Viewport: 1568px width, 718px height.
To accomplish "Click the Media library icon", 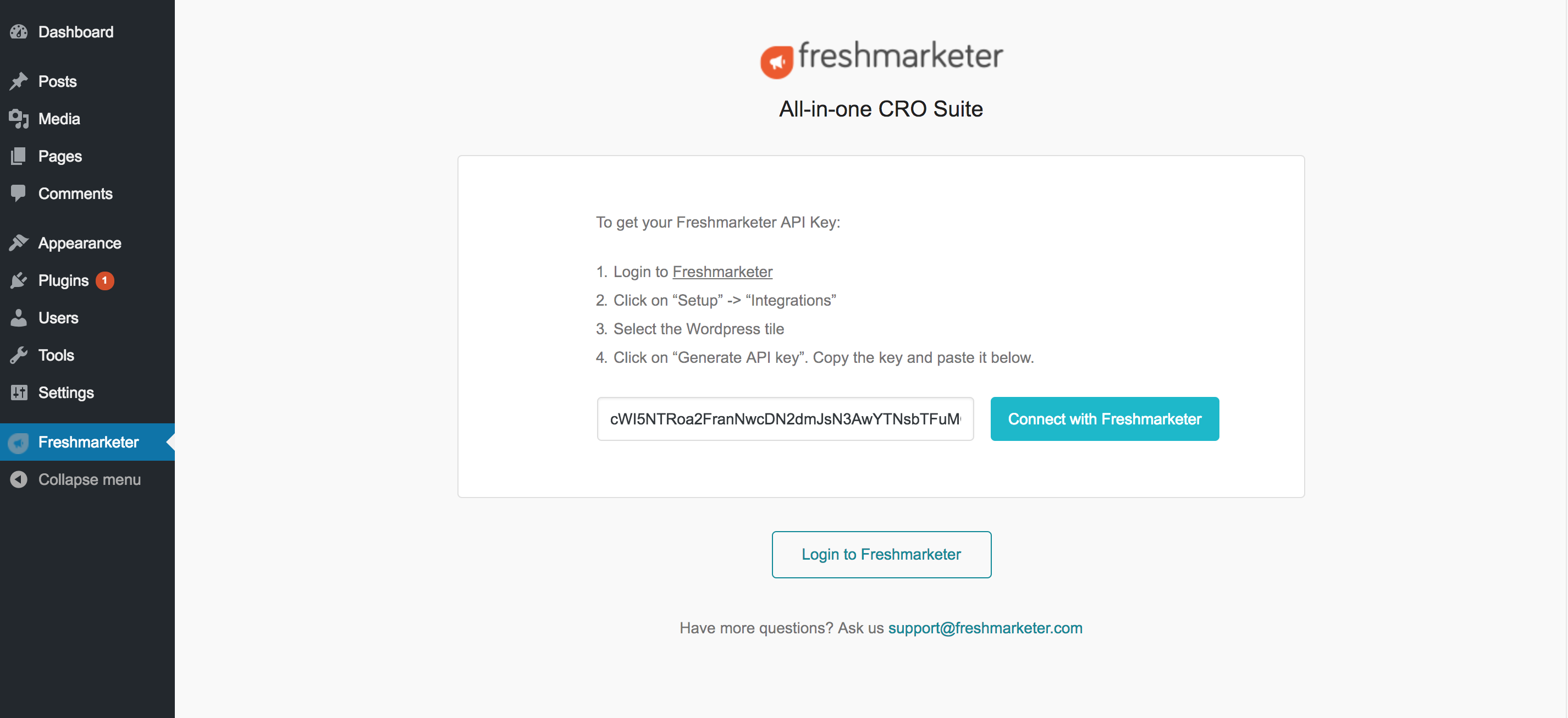I will (19, 119).
